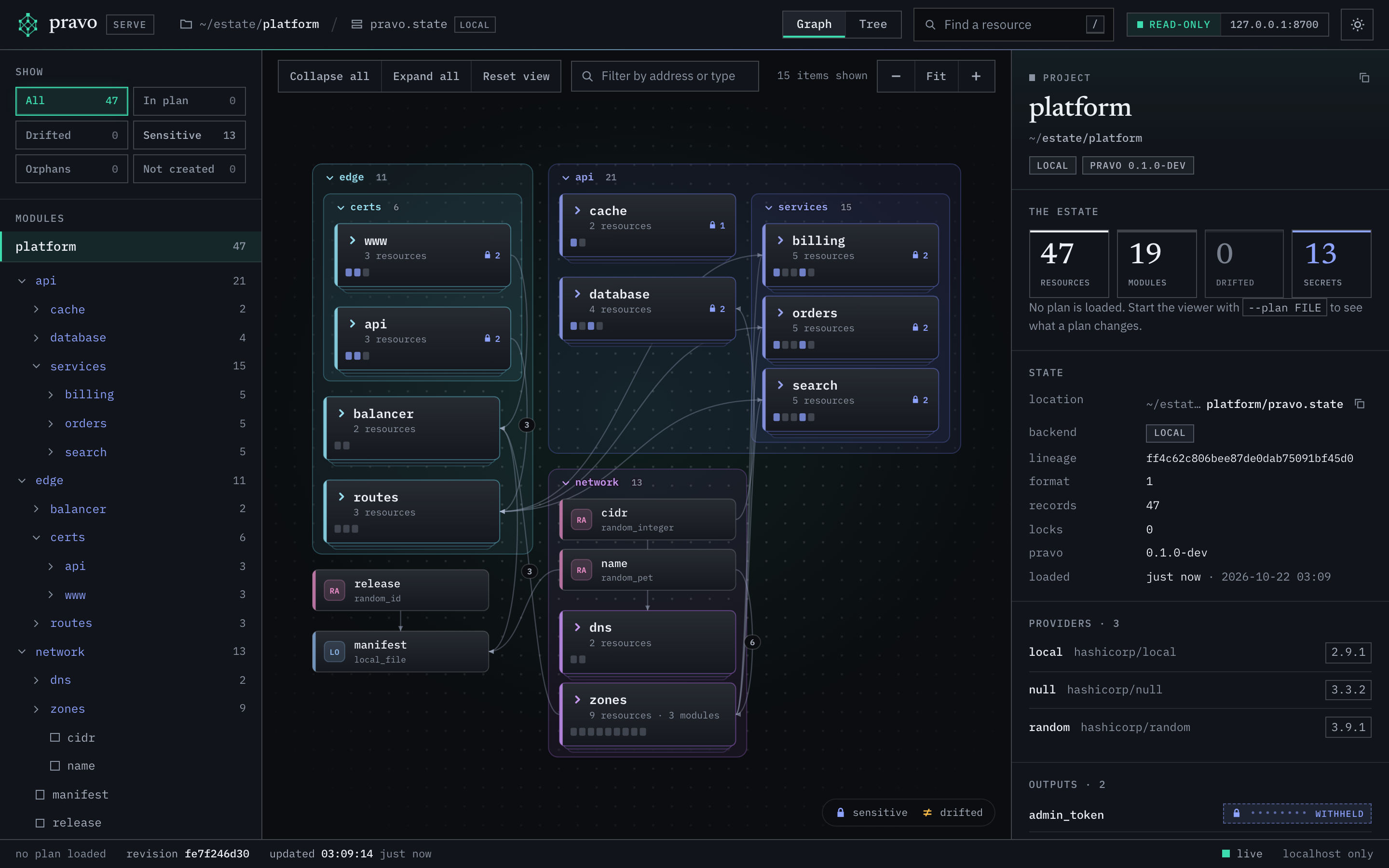Image resolution: width=1389 pixels, height=868 pixels.
Task: Zoom out with the minus button
Action: click(896, 76)
